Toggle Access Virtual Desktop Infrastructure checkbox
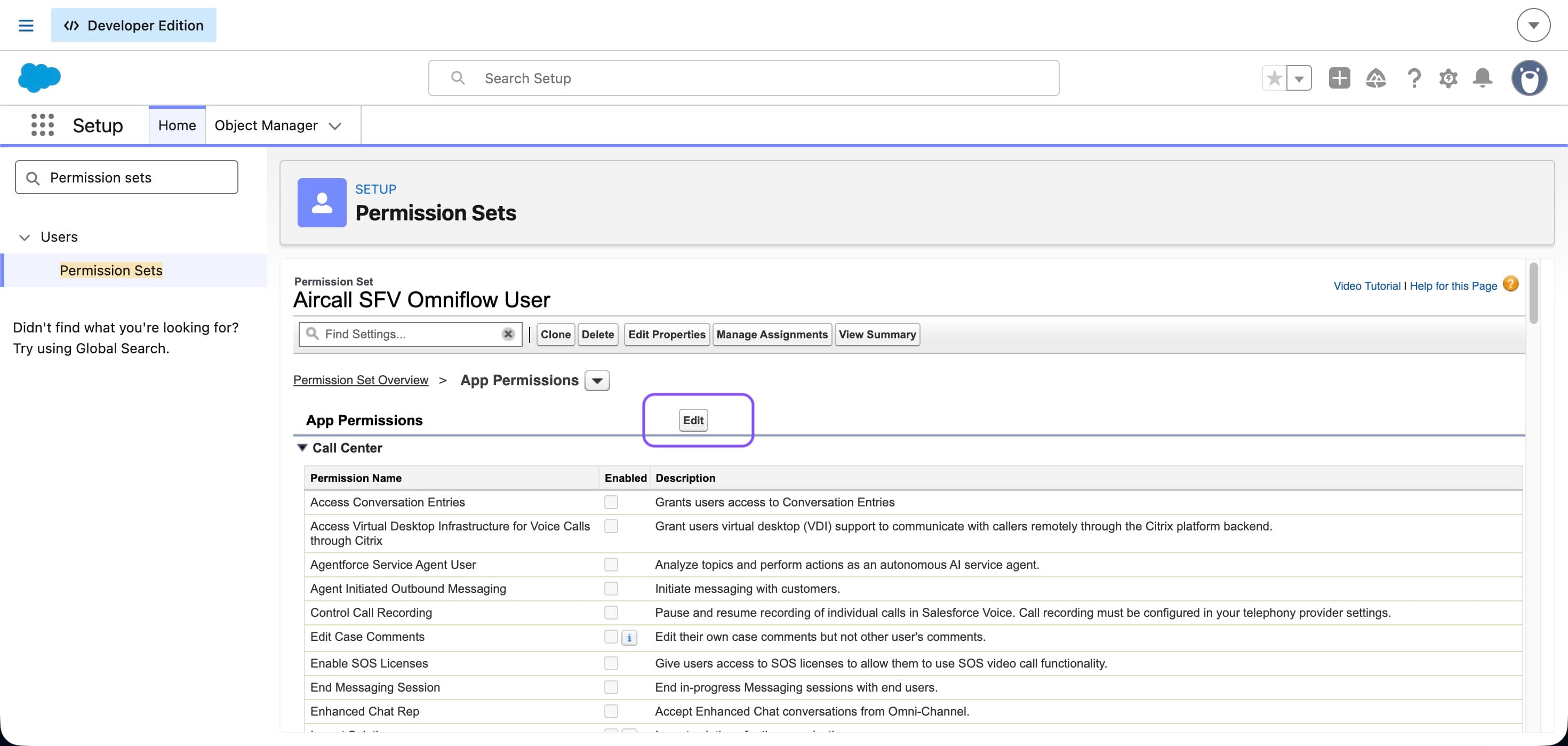 click(611, 526)
